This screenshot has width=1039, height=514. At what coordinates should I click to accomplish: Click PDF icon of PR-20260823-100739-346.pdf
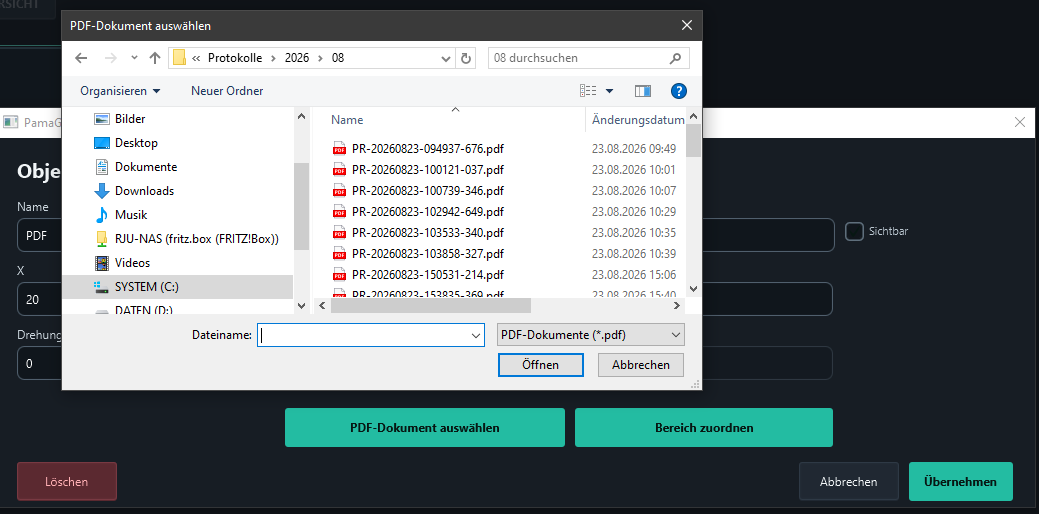339,191
